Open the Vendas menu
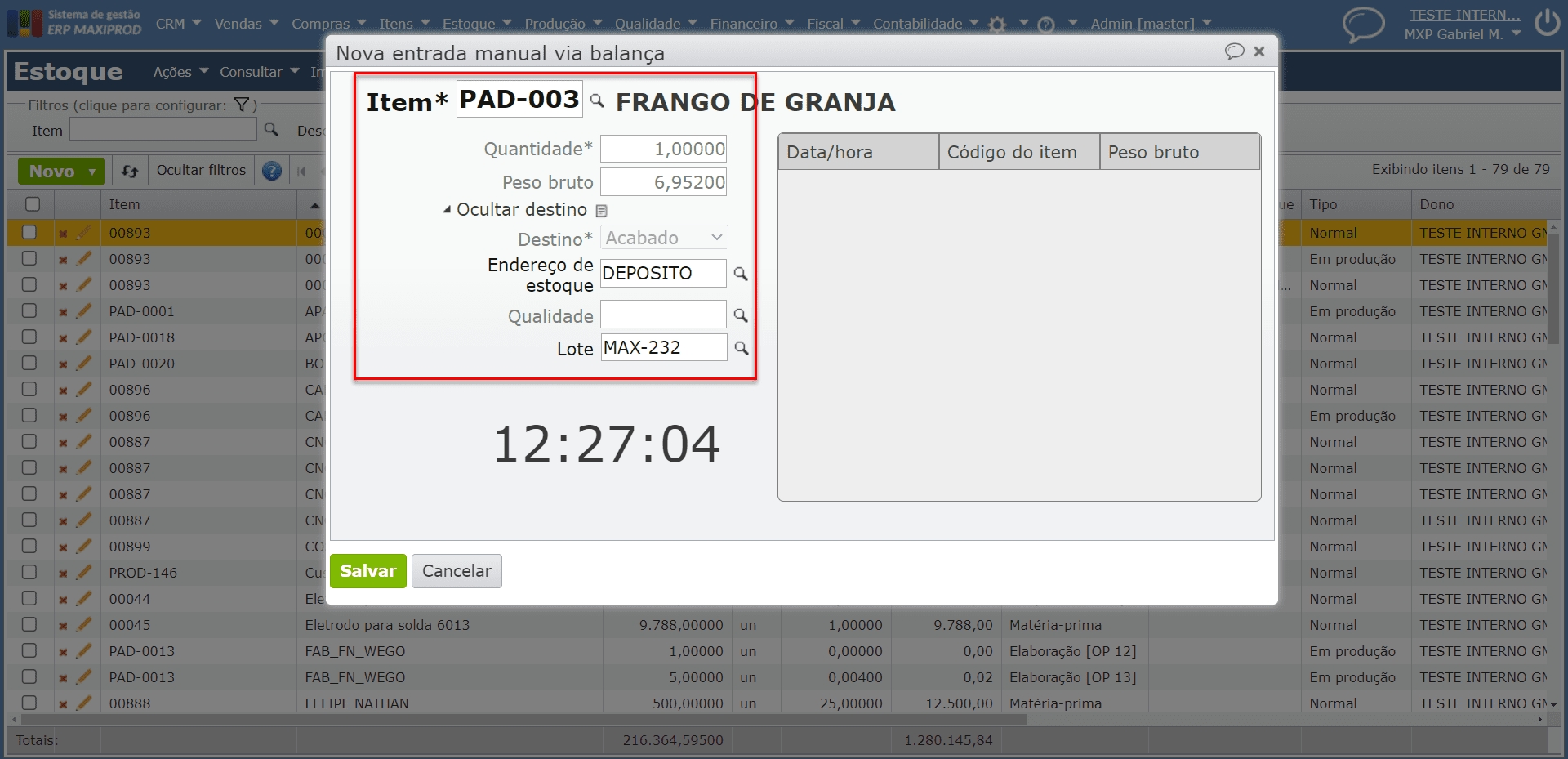The height and width of the screenshot is (759, 1568). pyautogui.click(x=247, y=24)
